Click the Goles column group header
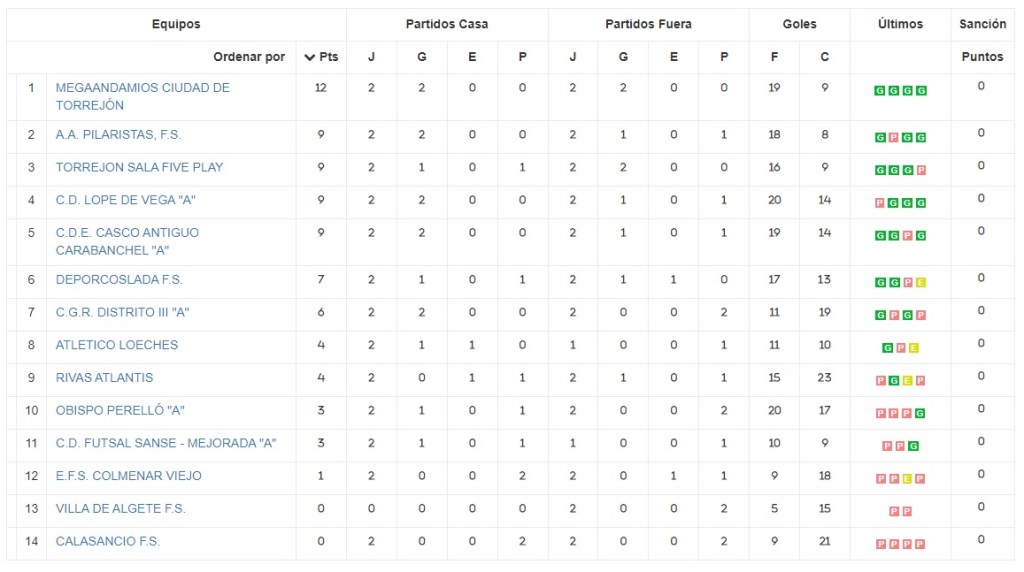The height and width of the screenshot is (572, 1024). tap(799, 24)
